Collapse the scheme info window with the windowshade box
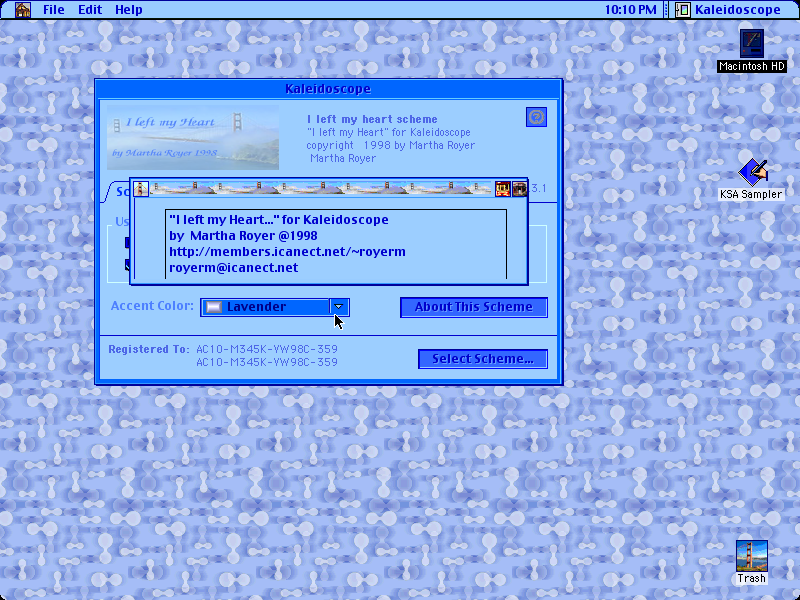The width and height of the screenshot is (800, 600). click(519, 189)
